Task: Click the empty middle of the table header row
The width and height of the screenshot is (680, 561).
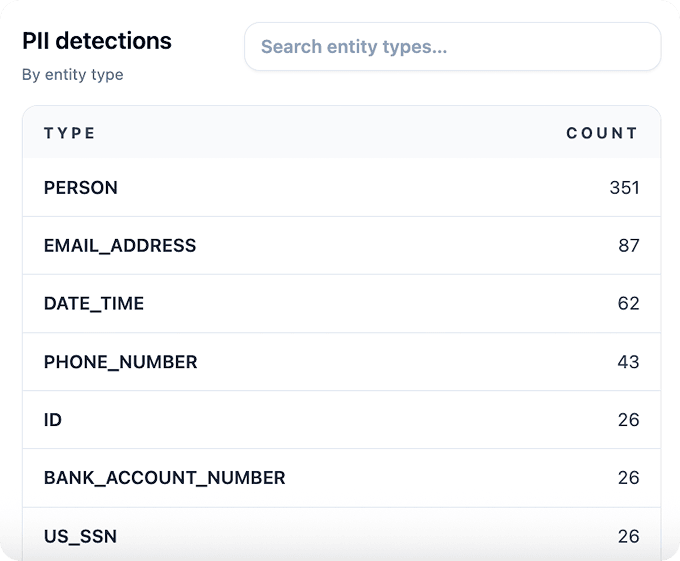Action: (330, 133)
